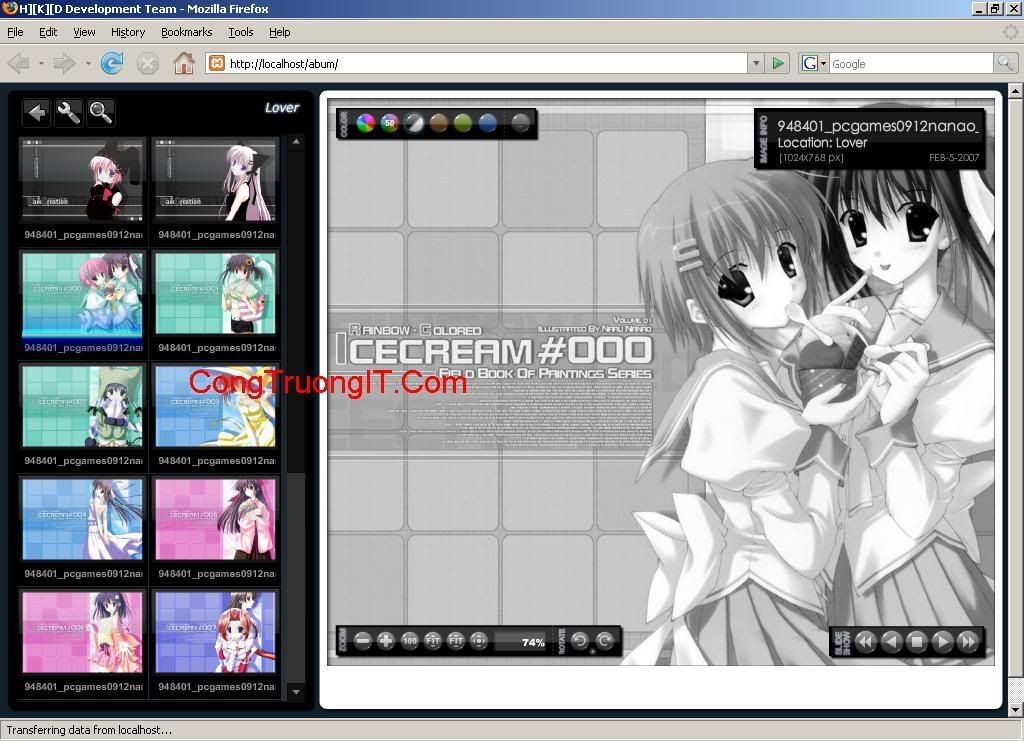Viewport: 1024px width, 742px height.
Task: Open the File menu
Action: click(x=15, y=32)
